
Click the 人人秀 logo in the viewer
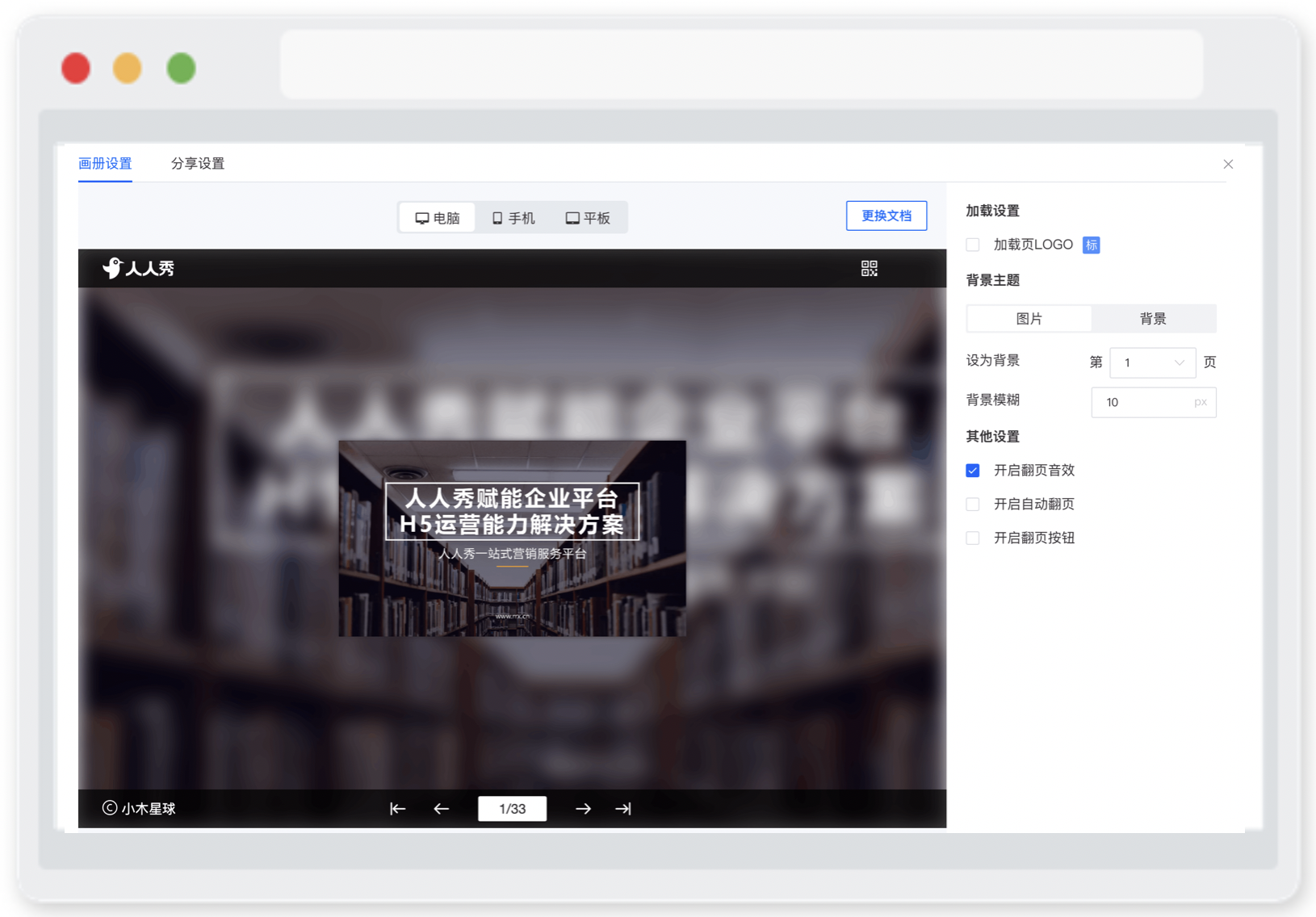138,268
